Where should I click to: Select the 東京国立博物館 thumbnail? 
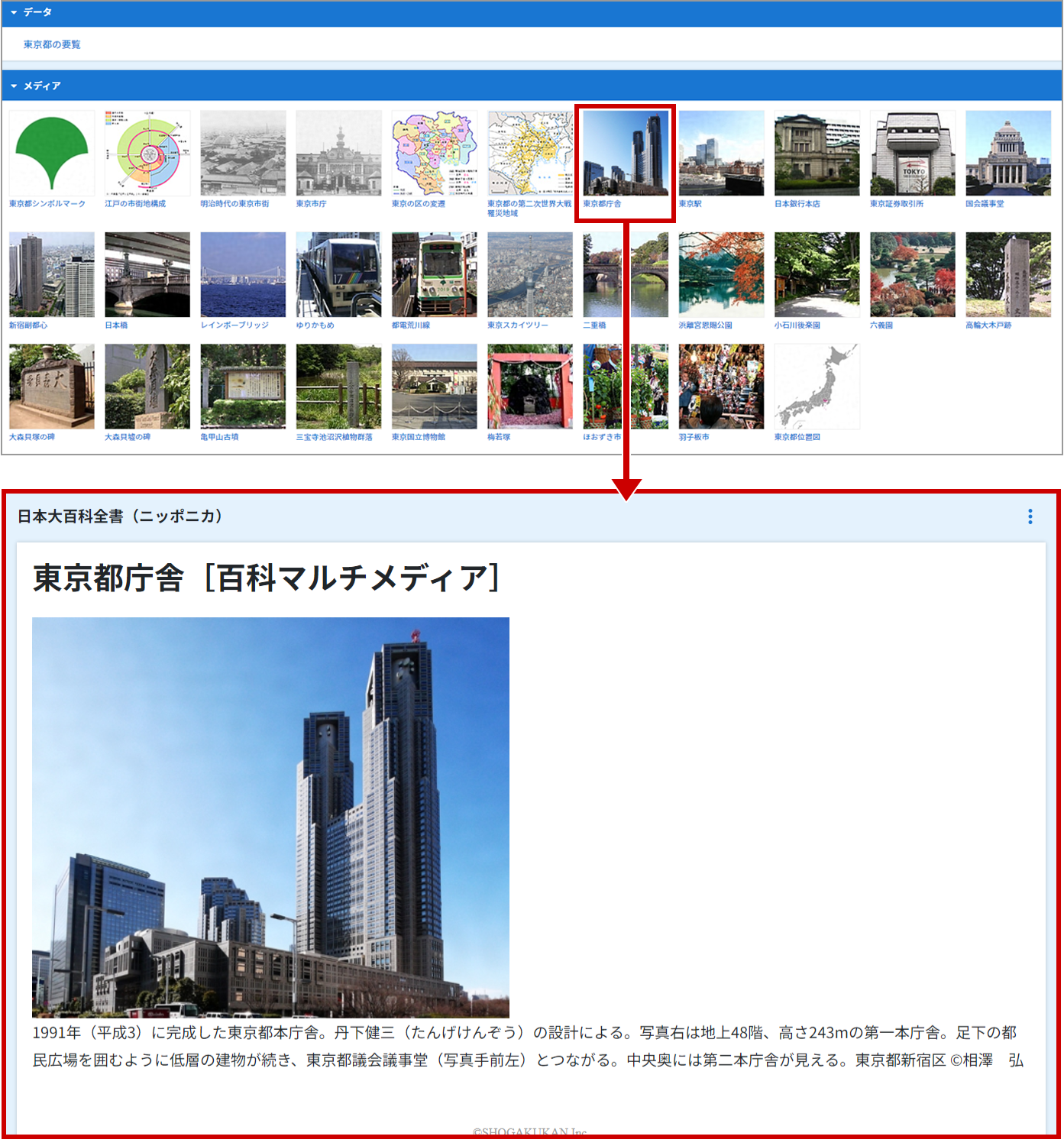(435, 386)
